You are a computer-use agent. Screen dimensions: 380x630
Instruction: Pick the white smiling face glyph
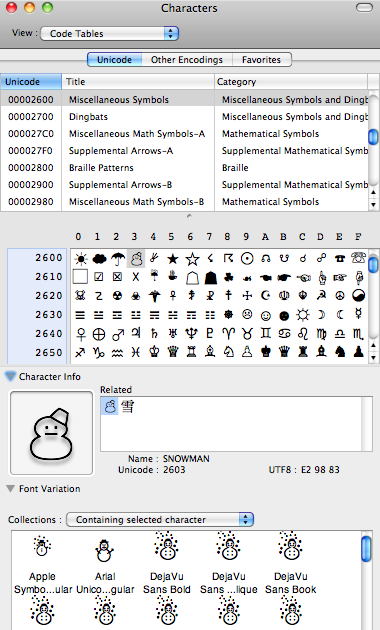click(266, 315)
